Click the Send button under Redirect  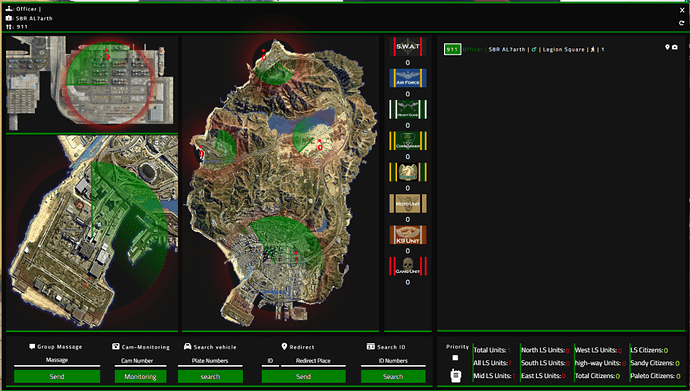(x=304, y=376)
